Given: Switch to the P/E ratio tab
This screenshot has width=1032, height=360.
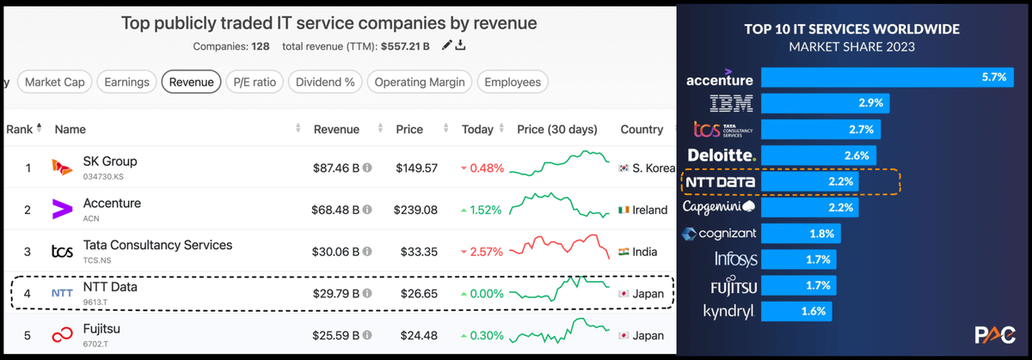Looking at the screenshot, I should 254,82.
